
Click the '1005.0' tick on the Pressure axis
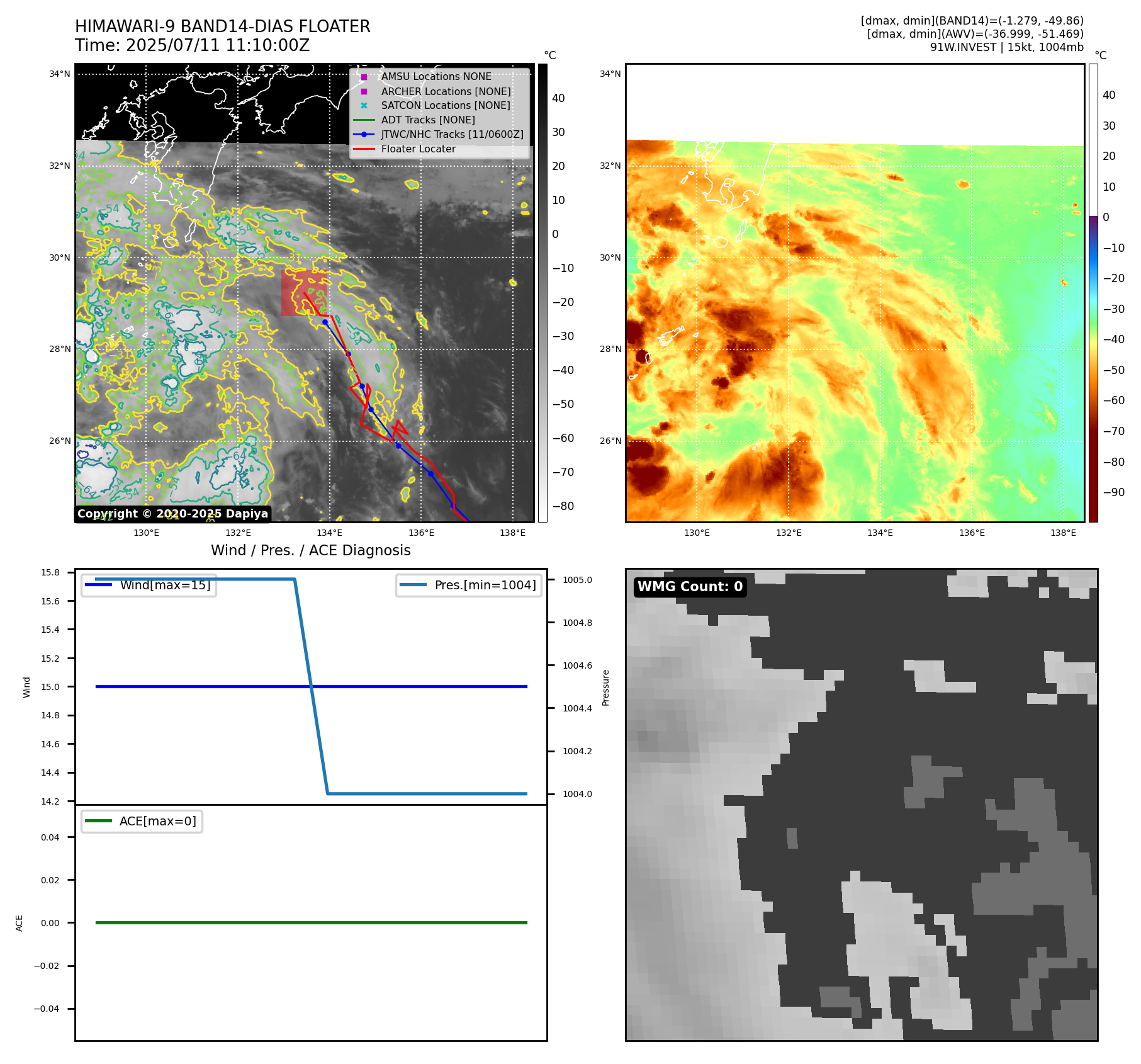point(577,580)
